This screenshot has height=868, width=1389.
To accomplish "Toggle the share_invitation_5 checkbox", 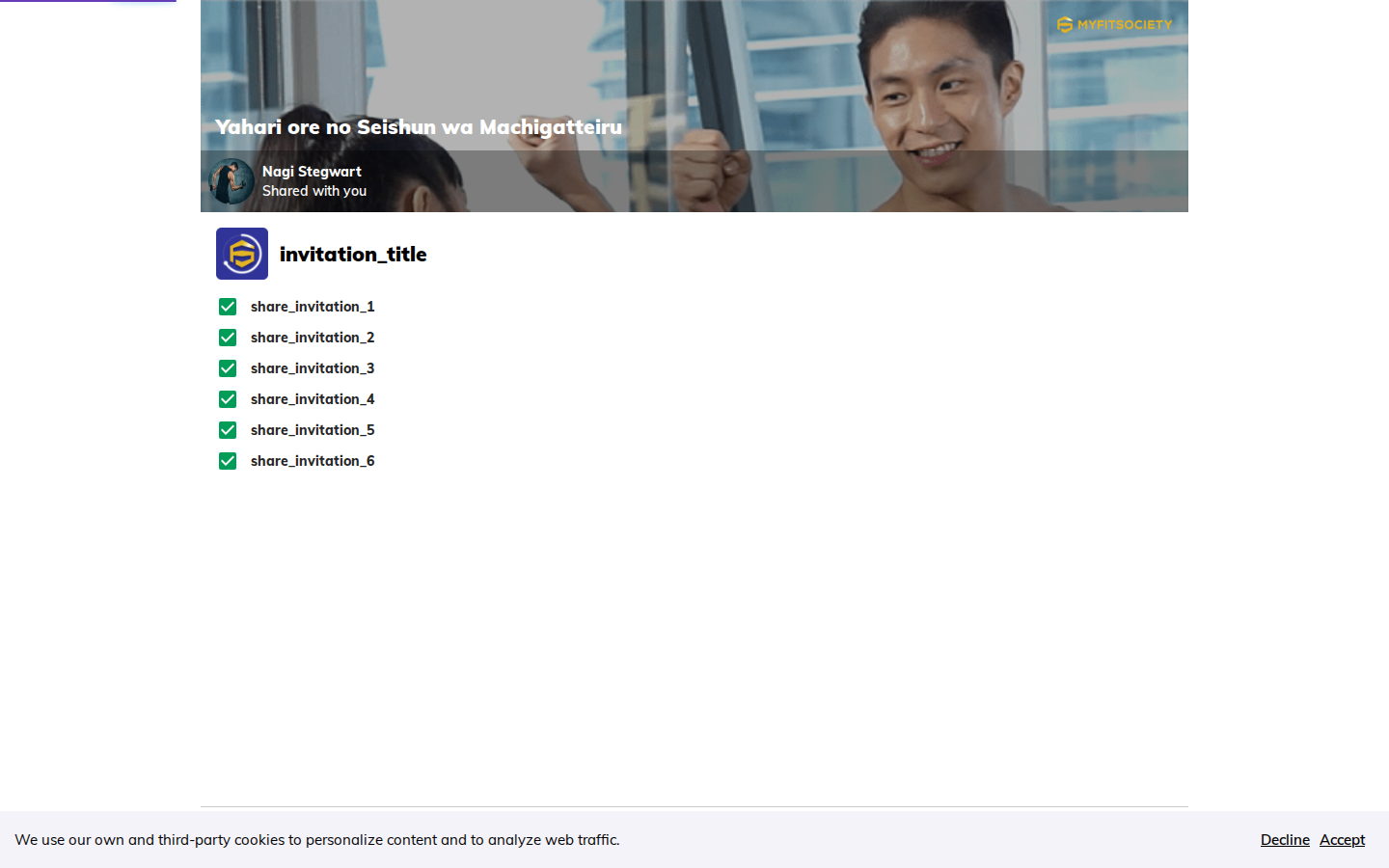I will click(228, 430).
